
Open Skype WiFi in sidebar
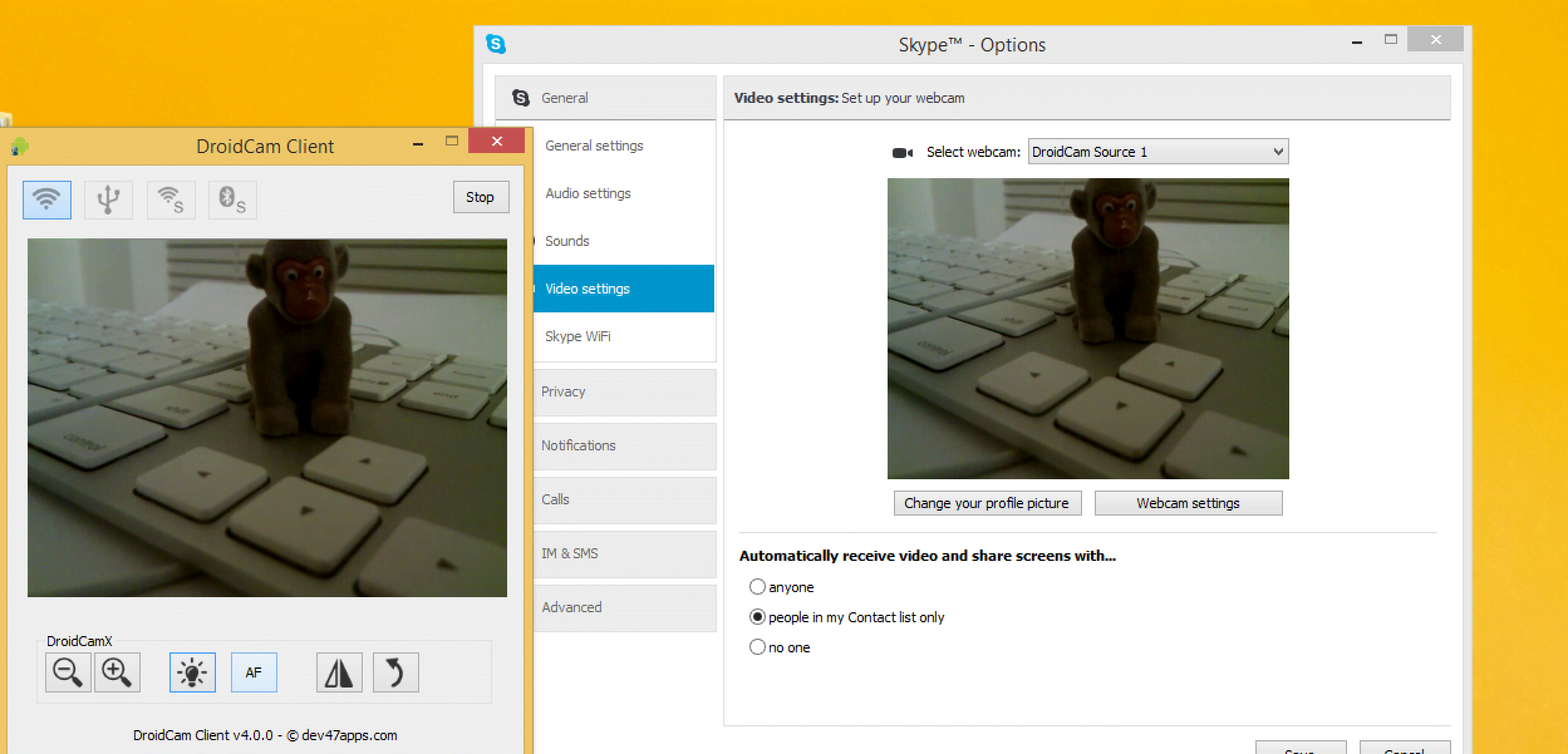coord(624,336)
